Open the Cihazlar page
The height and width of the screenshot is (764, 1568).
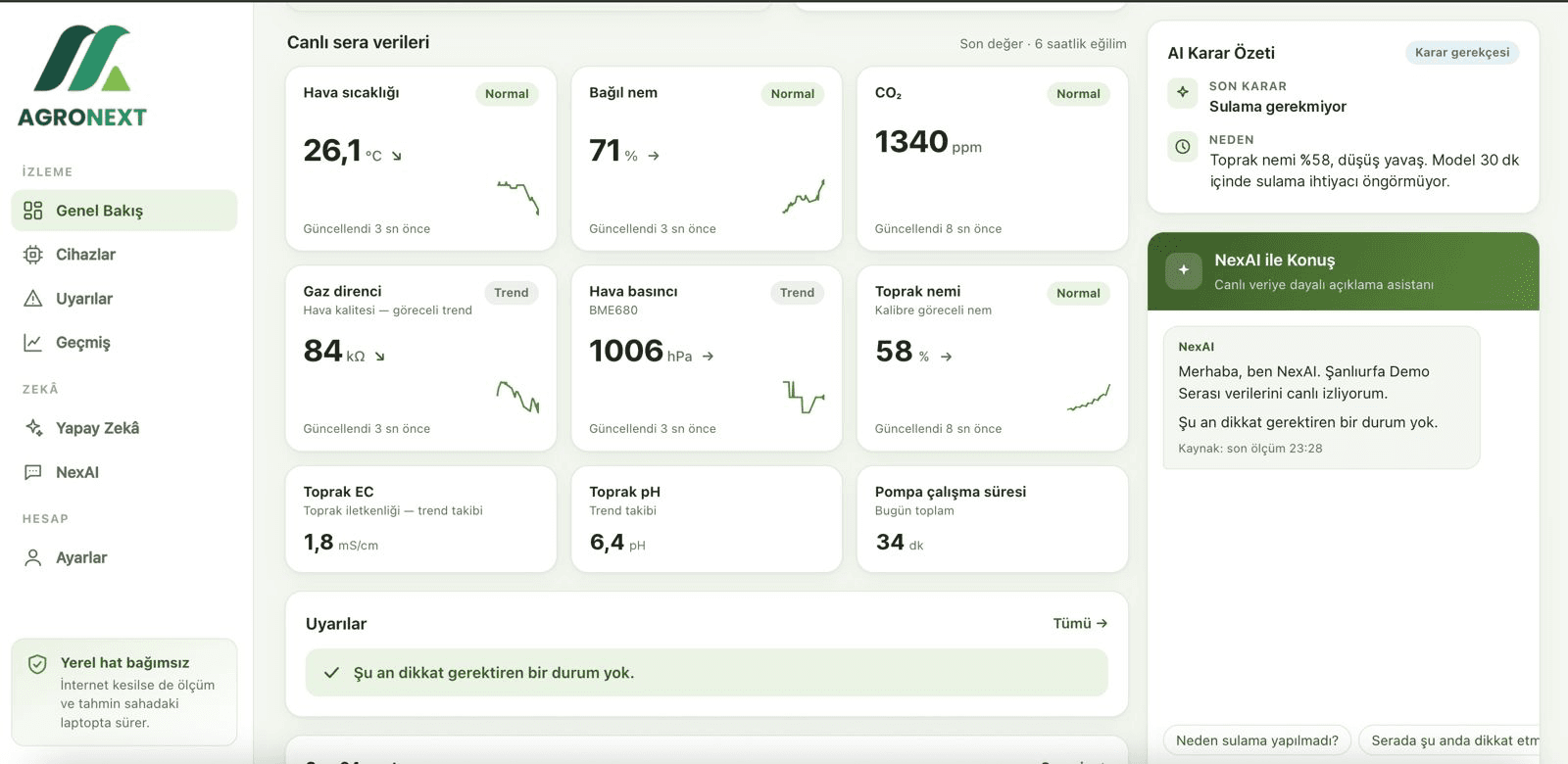(124, 255)
